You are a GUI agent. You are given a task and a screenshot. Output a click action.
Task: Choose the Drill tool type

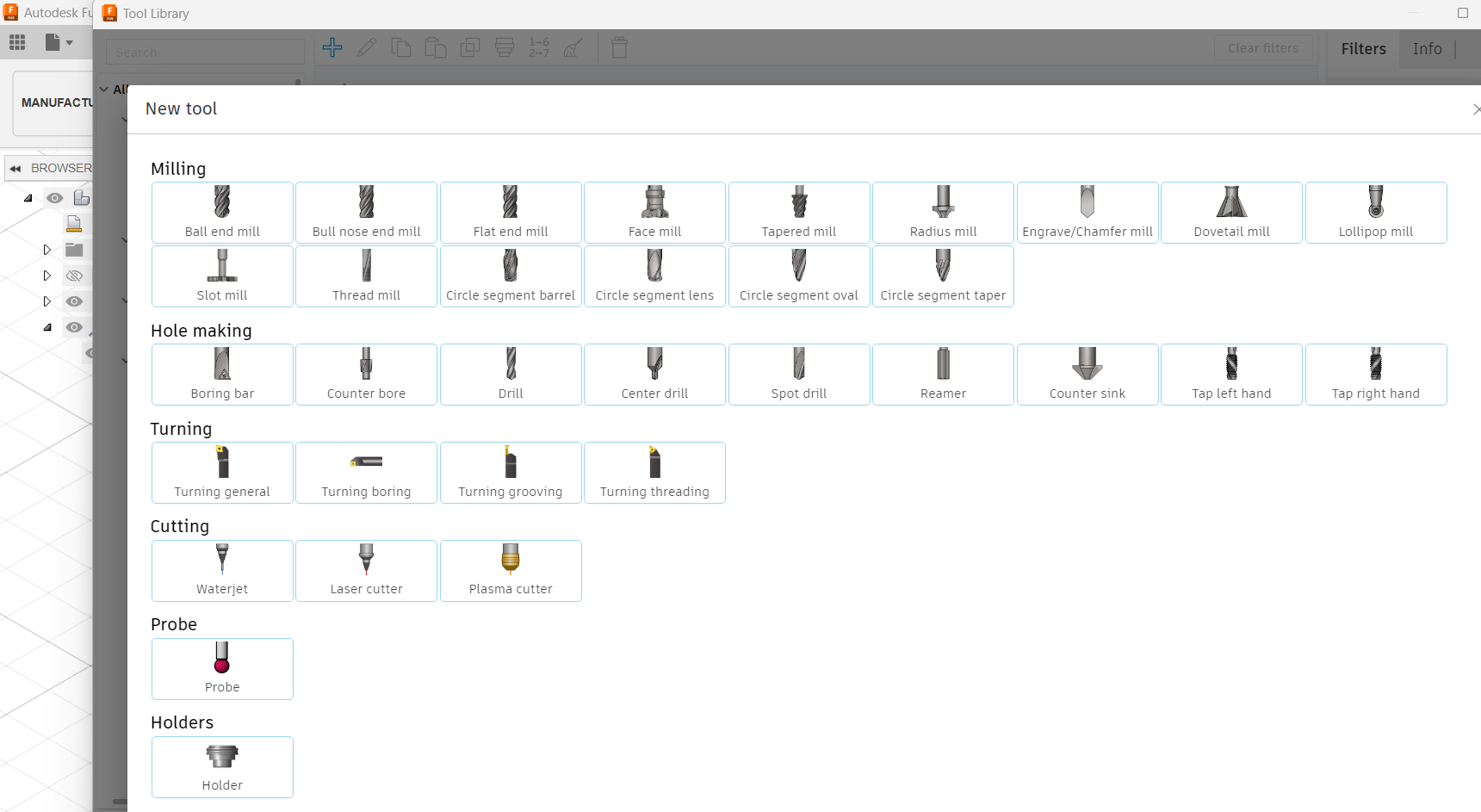click(x=511, y=375)
